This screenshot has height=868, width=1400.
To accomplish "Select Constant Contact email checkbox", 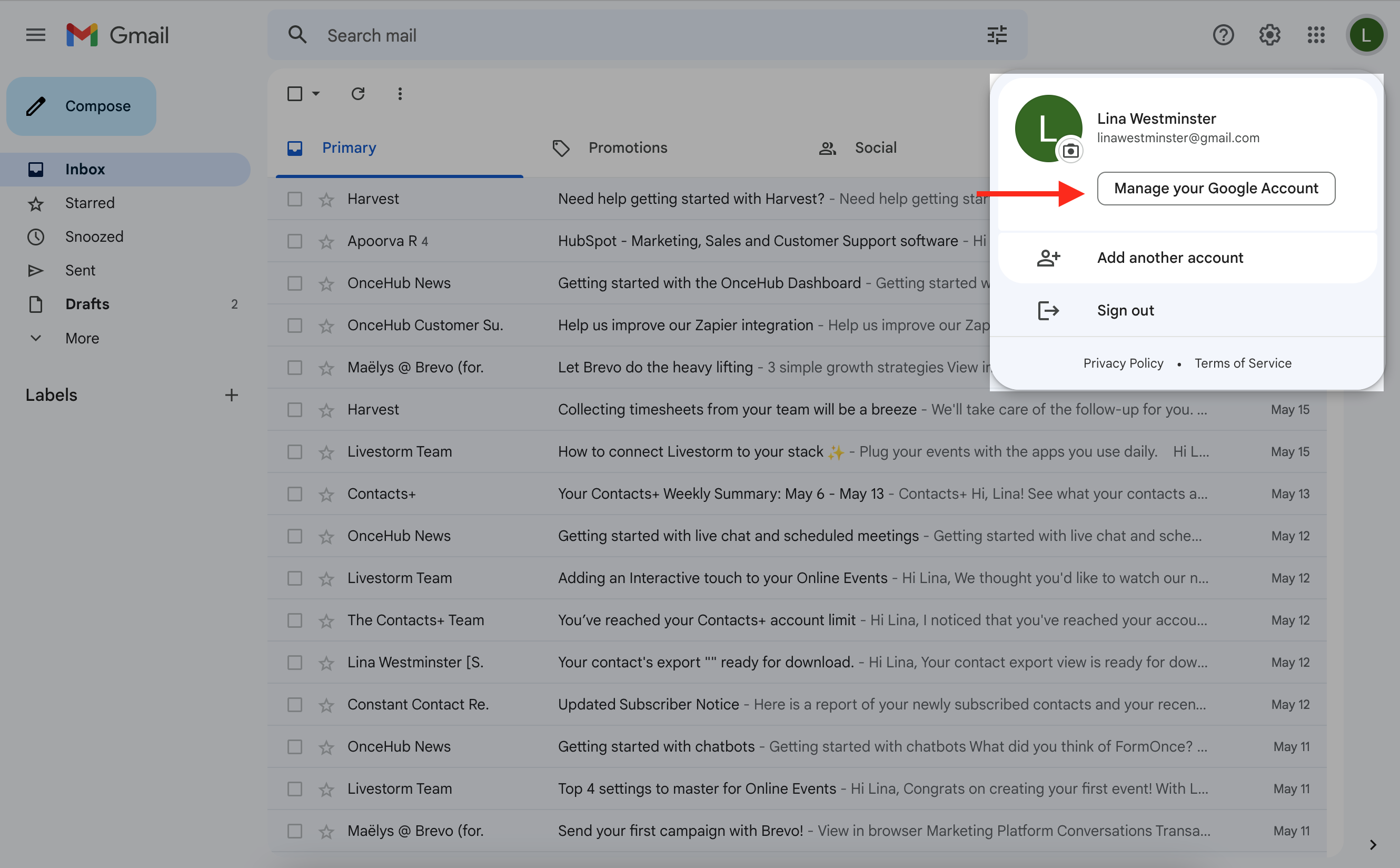I will pos(294,704).
